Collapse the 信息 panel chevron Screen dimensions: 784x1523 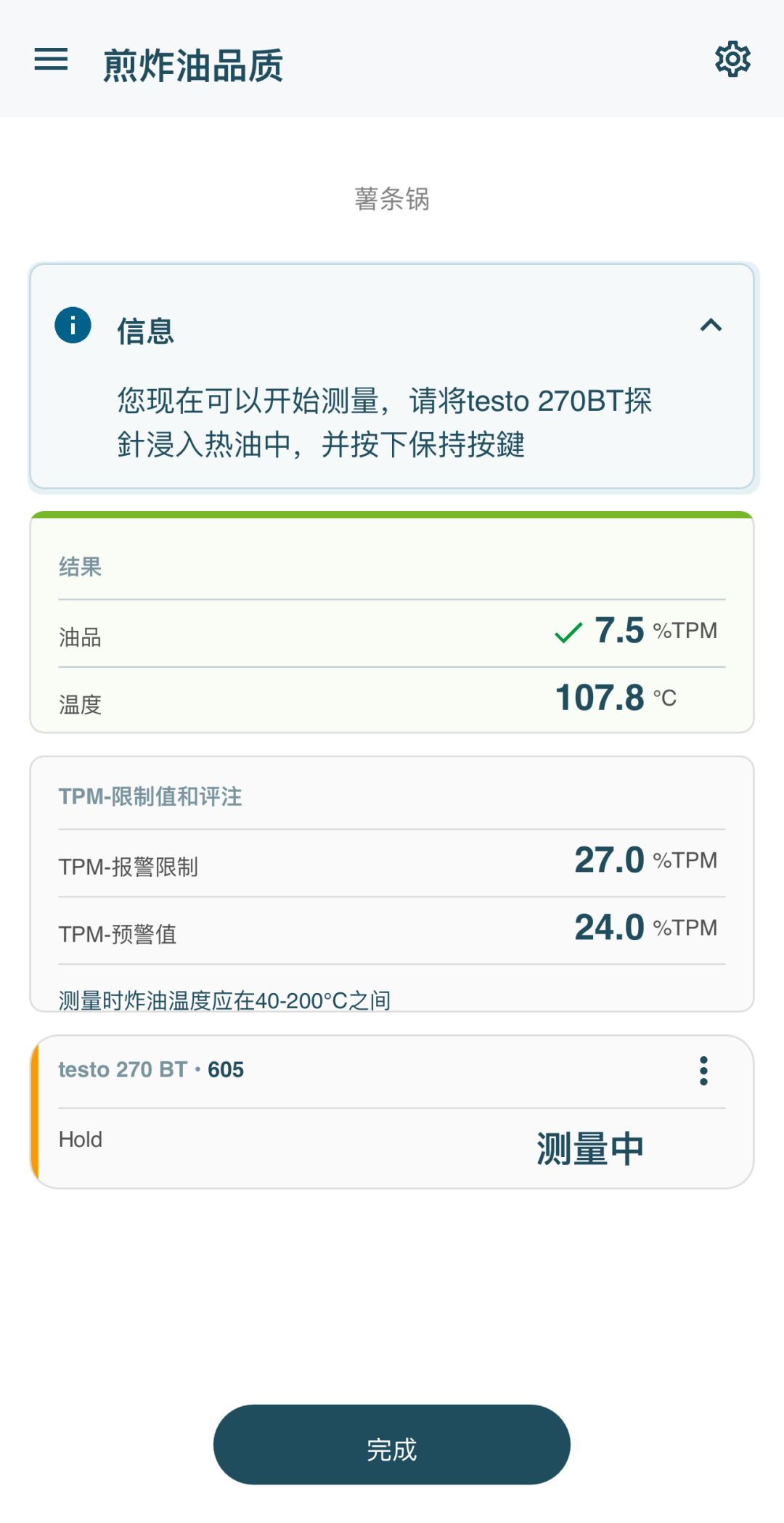click(x=711, y=325)
